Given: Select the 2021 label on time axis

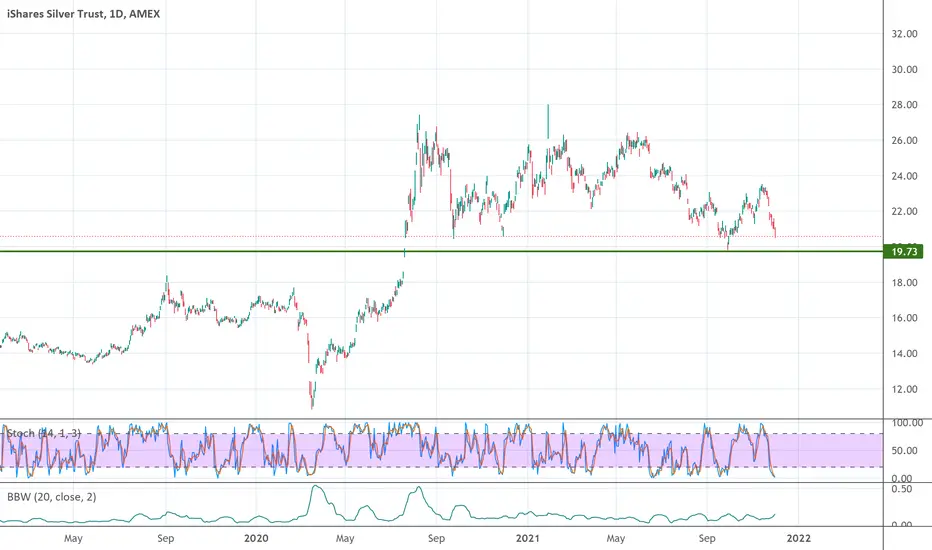Looking at the screenshot, I should pyautogui.click(x=527, y=538).
